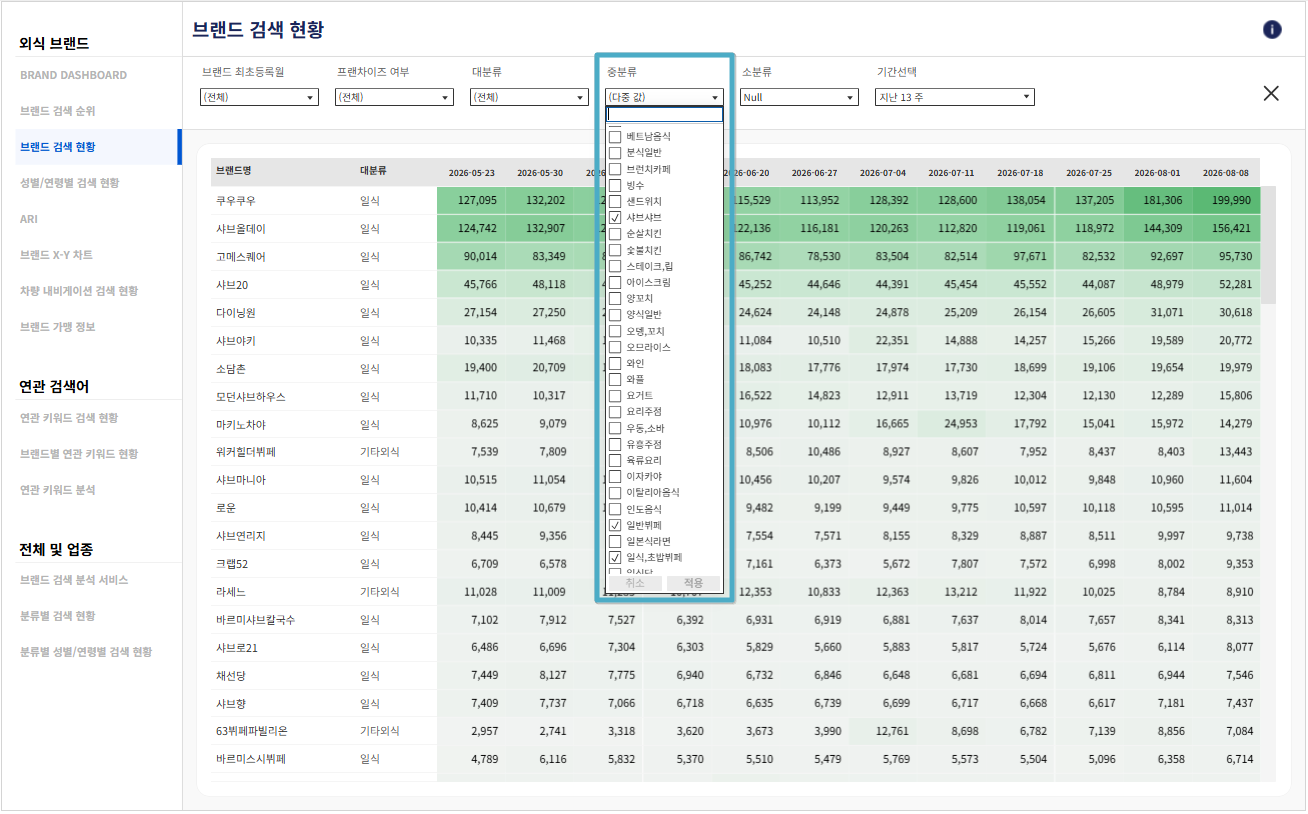This screenshot has height=814, width=1308.
Task: Click the 2026-07-04 column header
Action: pyautogui.click(x=883, y=172)
